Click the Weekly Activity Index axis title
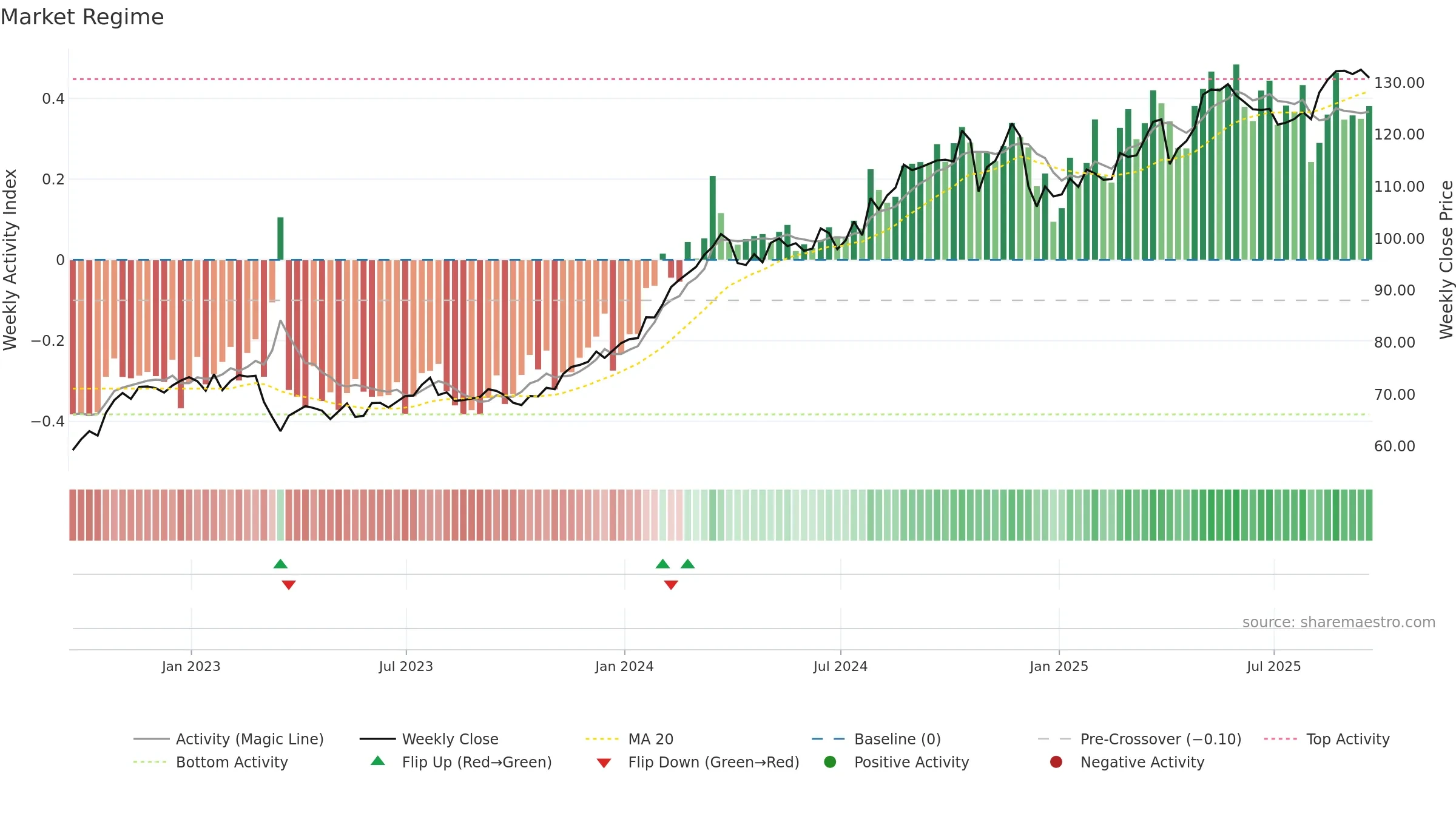This screenshot has width=1456, height=819. (10, 260)
